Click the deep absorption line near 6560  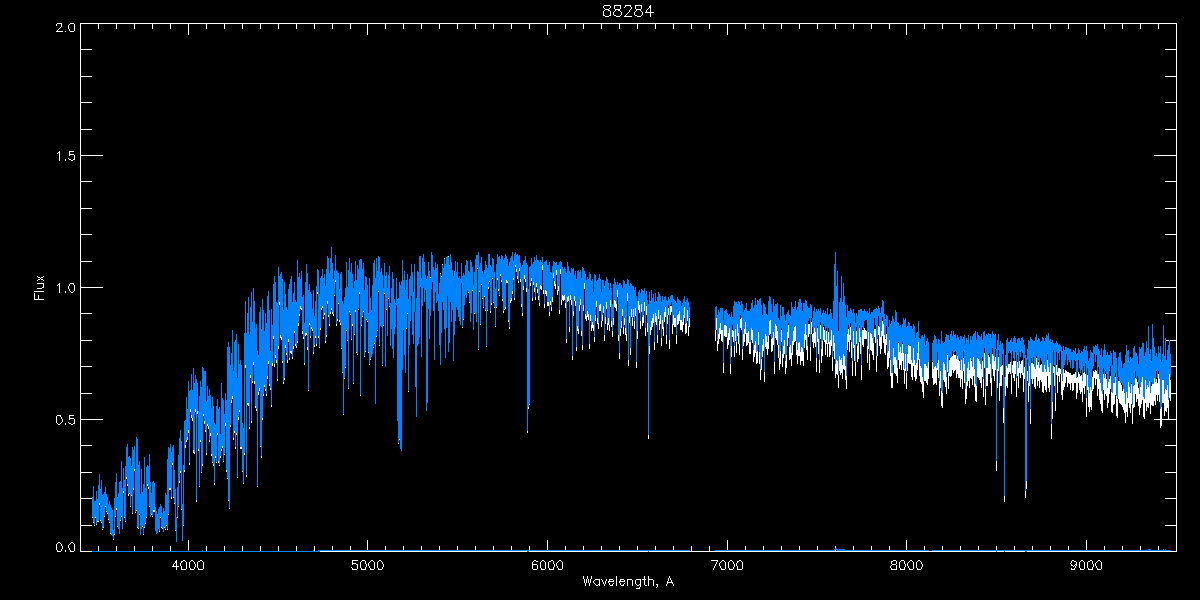coord(648,420)
